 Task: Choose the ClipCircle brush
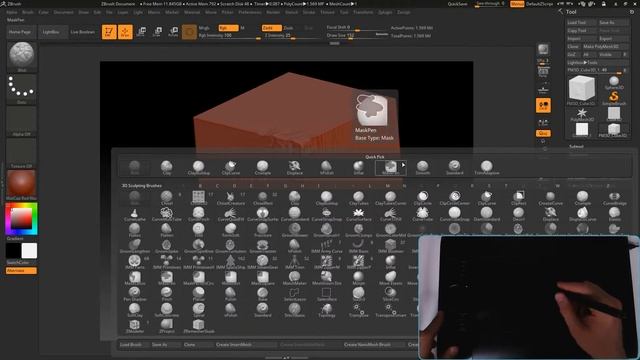(x=422, y=198)
